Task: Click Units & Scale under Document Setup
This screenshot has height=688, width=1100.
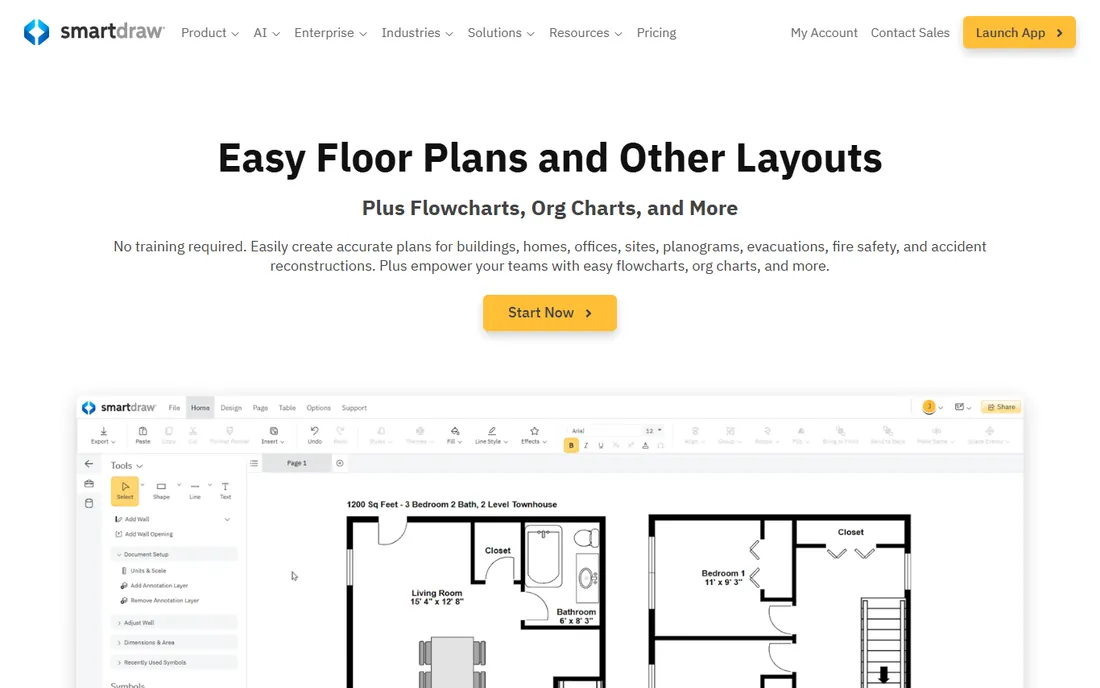Action: tap(144, 570)
